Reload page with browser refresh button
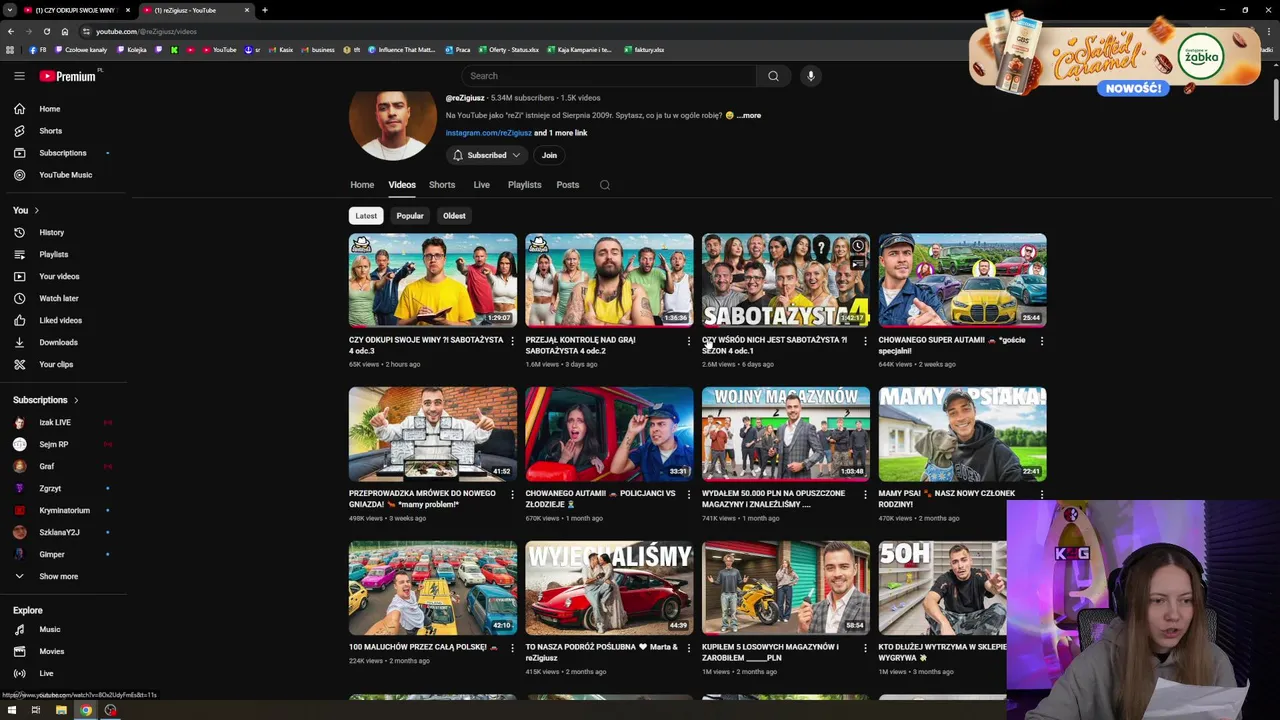Screen dimensions: 1280x720 (46, 31)
